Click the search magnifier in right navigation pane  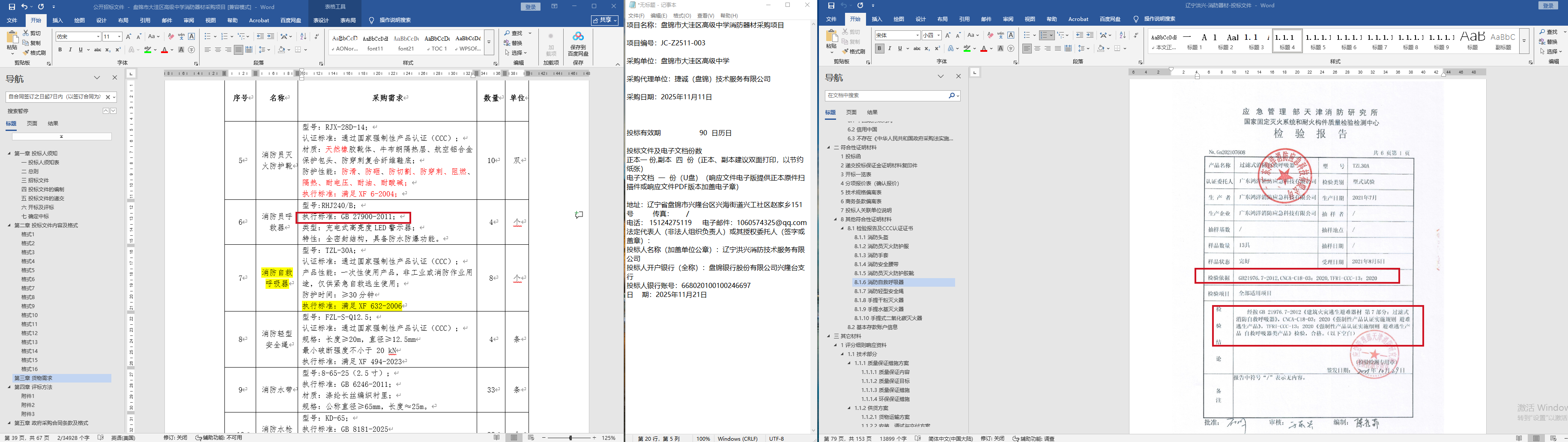click(x=951, y=95)
